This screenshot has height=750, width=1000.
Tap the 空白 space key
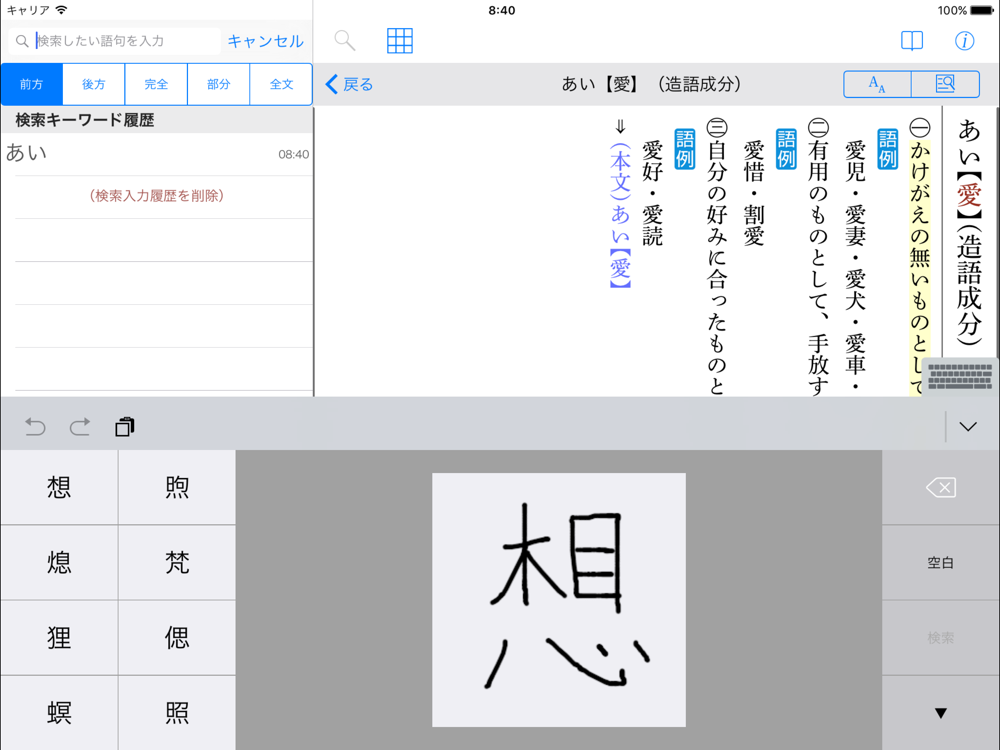[x=941, y=562]
